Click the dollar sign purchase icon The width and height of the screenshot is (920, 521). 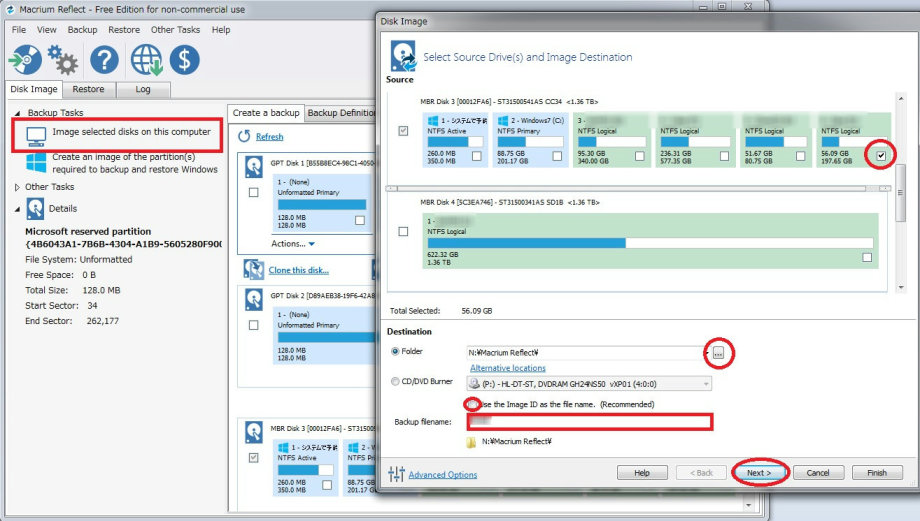(x=184, y=60)
